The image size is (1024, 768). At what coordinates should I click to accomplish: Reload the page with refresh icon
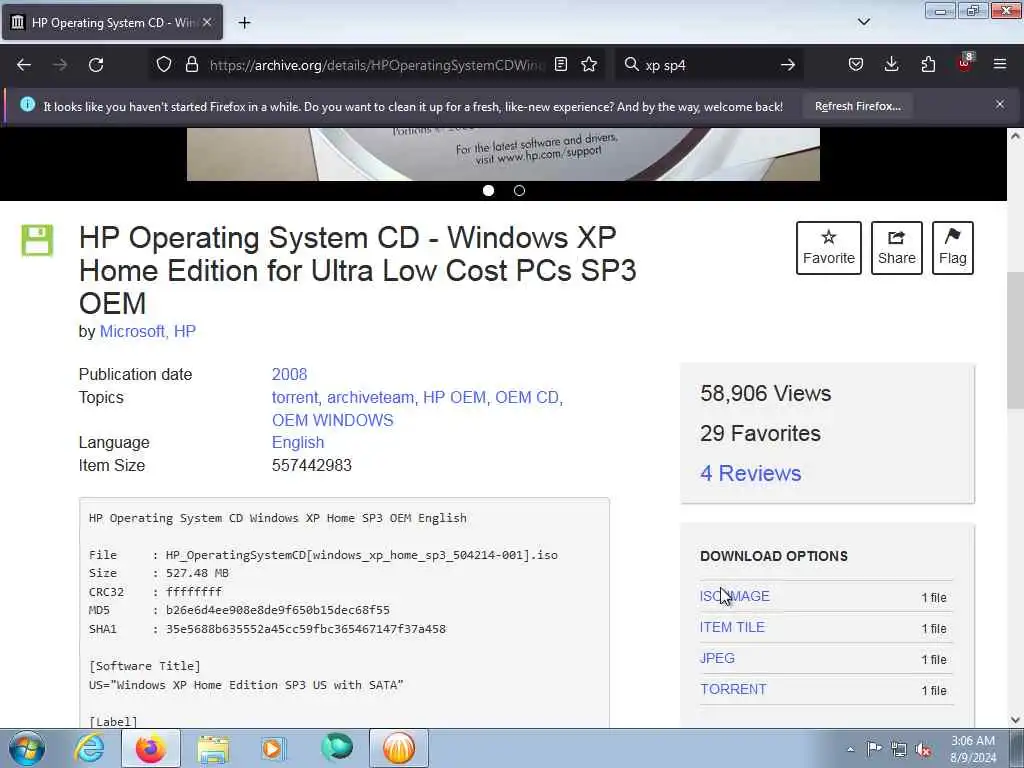[x=96, y=65]
